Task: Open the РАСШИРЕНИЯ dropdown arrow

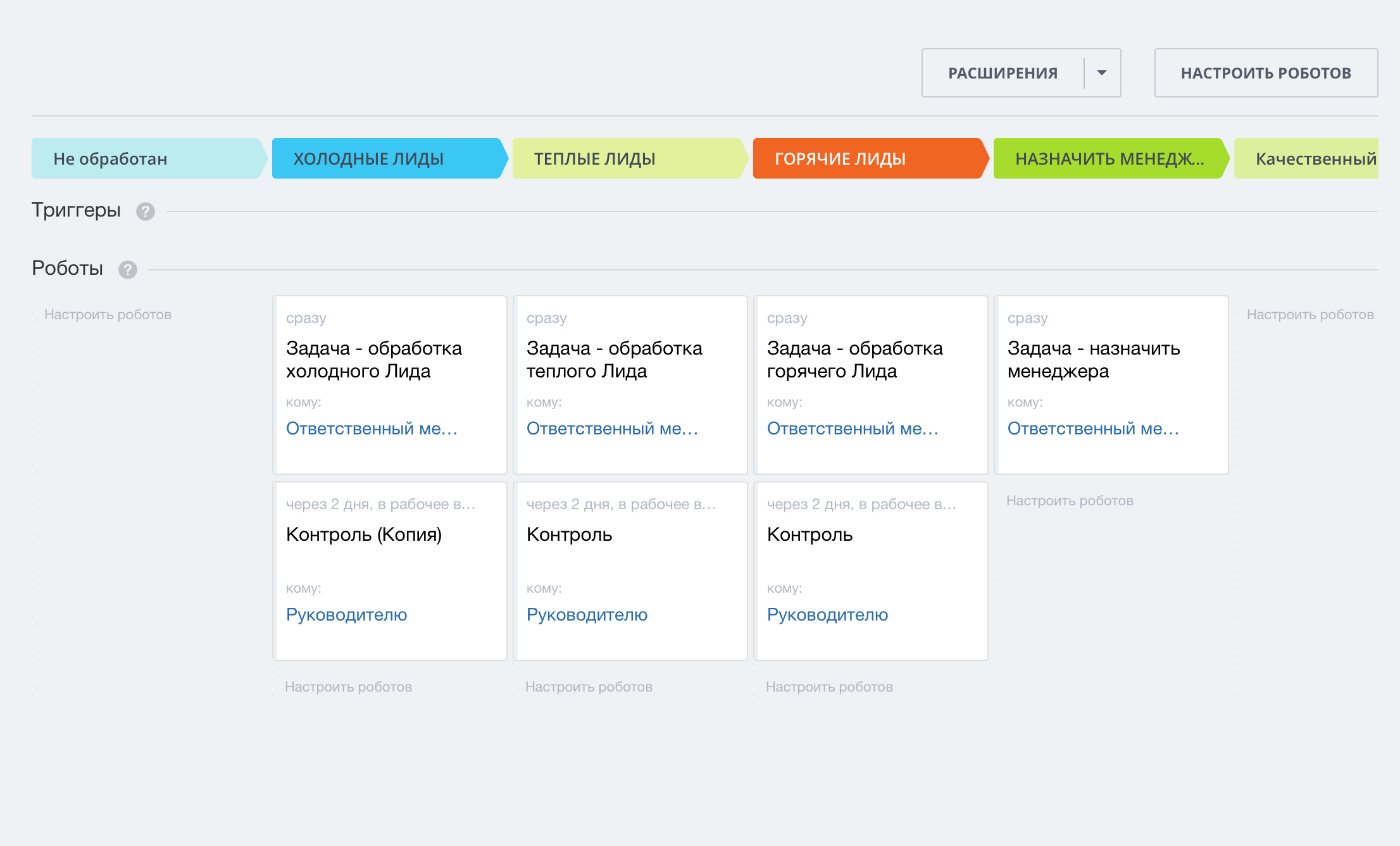Action: coord(1102,73)
